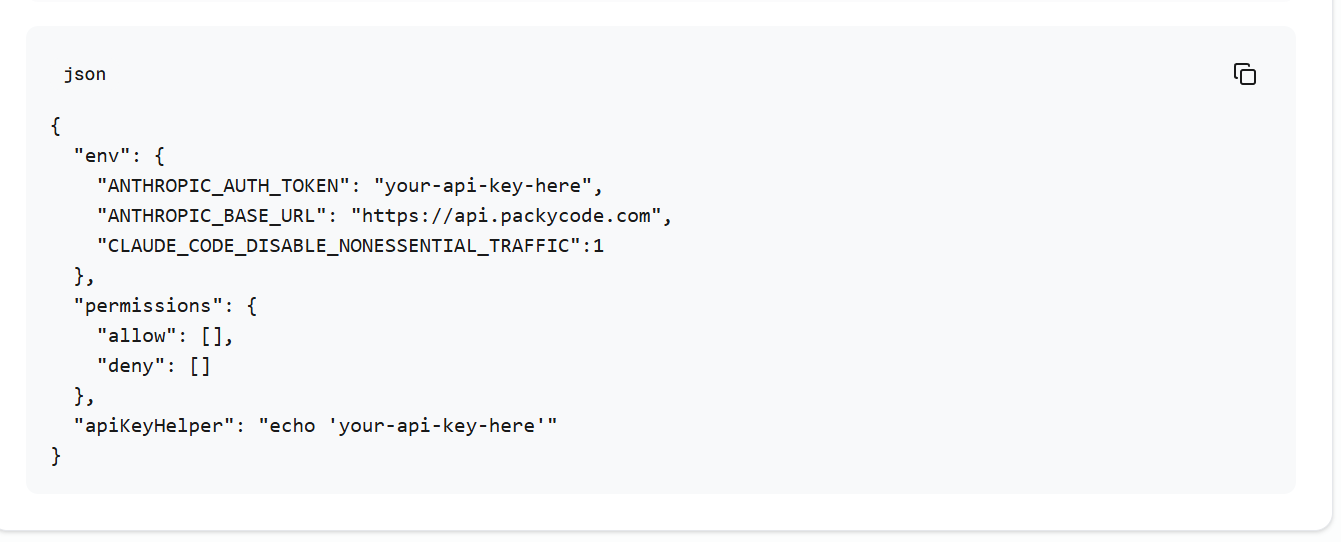1341x542 pixels.
Task: Click the https://api.packycode.com URL string
Action: 506,216
